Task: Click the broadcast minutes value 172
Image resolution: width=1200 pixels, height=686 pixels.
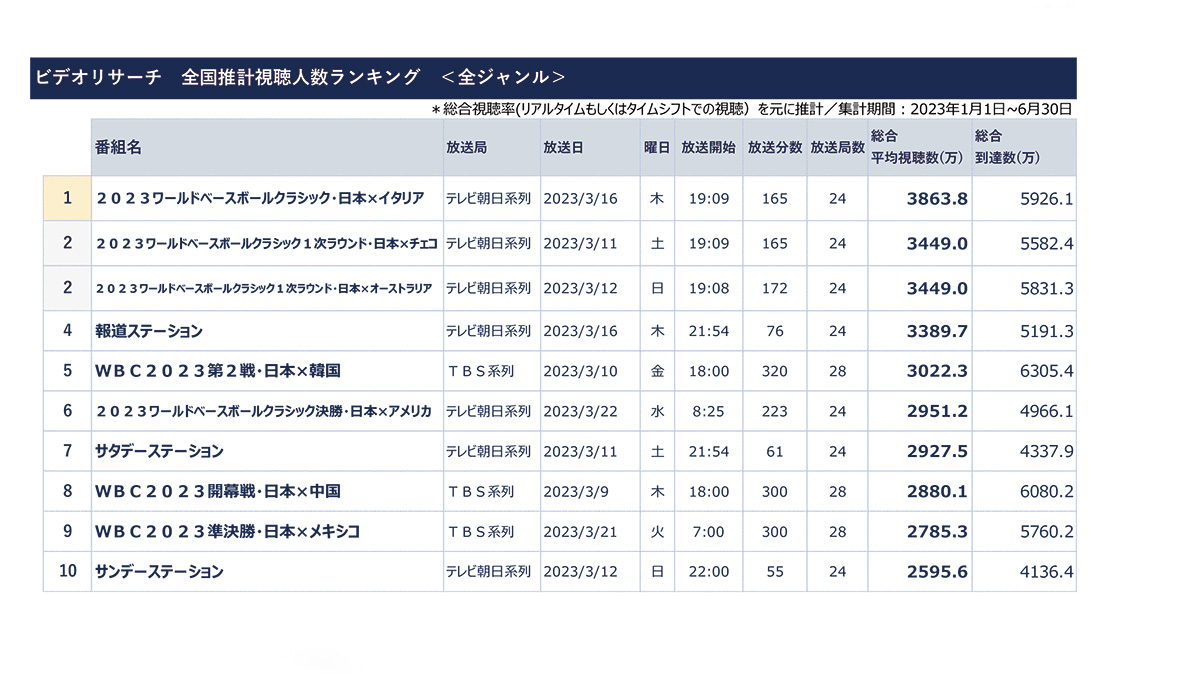Action: click(x=775, y=288)
